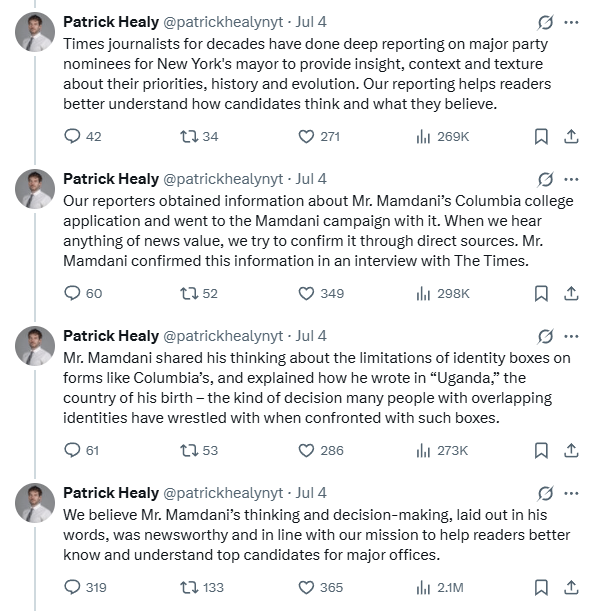Like the tweet with 271 likes
The width and height of the screenshot is (595, 611).
tap(319, 137)
